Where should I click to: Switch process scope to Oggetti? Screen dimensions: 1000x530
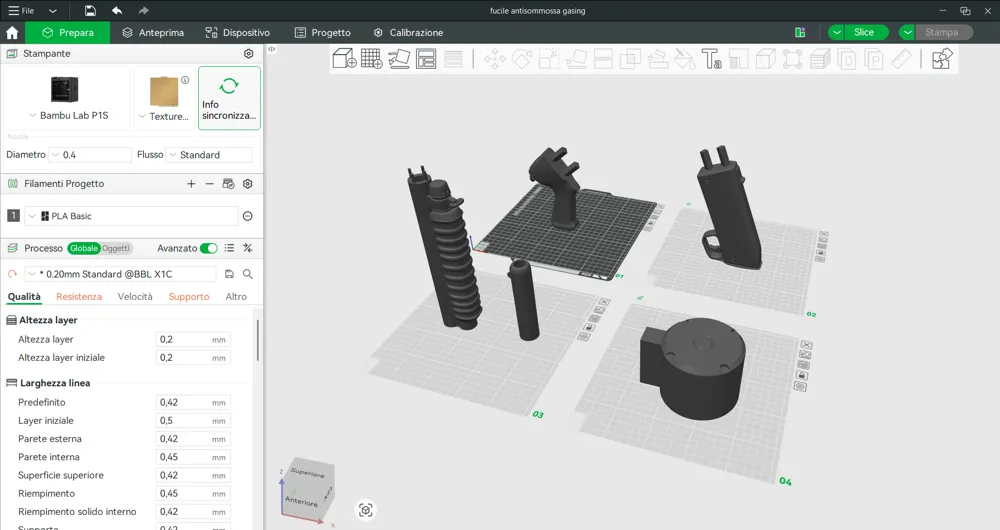[x=116, y=248]
